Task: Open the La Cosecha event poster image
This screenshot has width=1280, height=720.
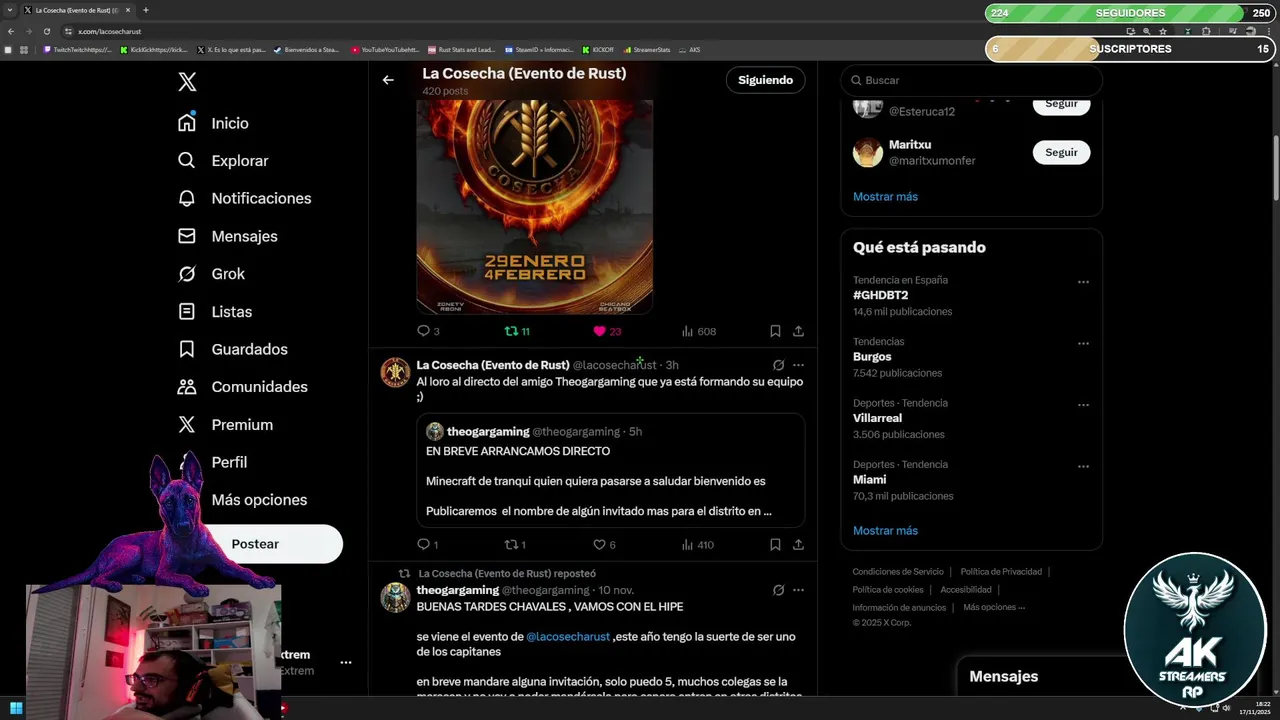Action: [534, 207]
